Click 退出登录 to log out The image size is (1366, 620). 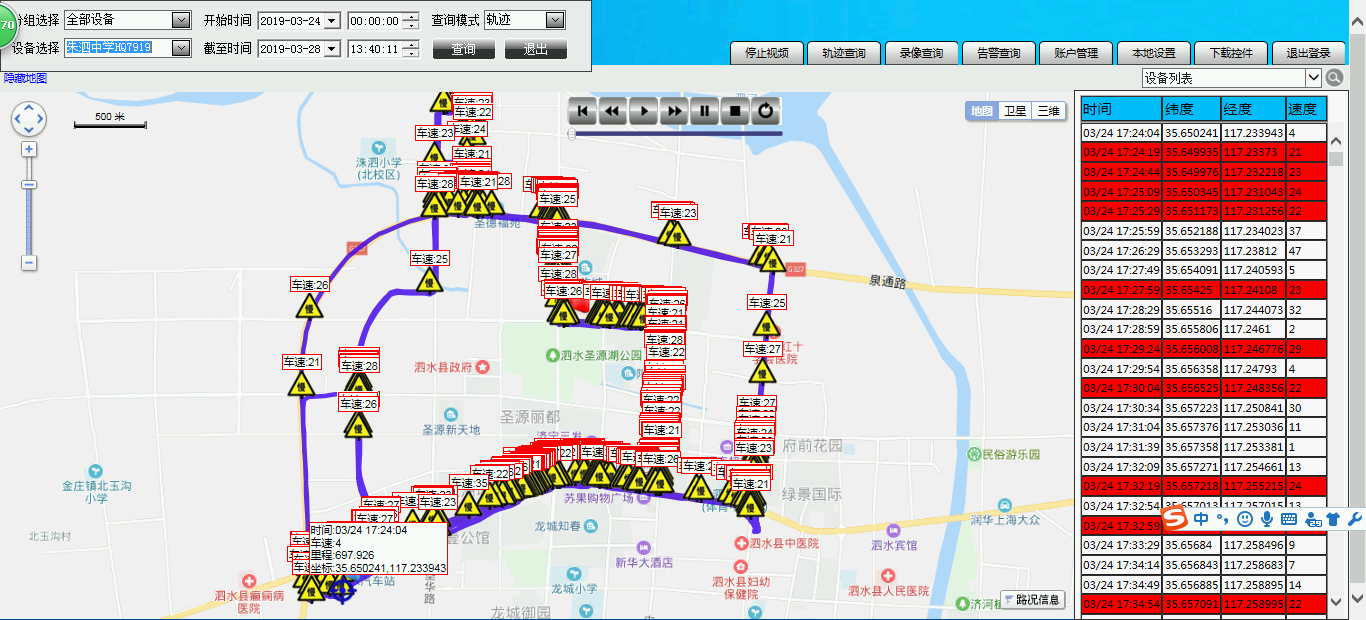1307,53
